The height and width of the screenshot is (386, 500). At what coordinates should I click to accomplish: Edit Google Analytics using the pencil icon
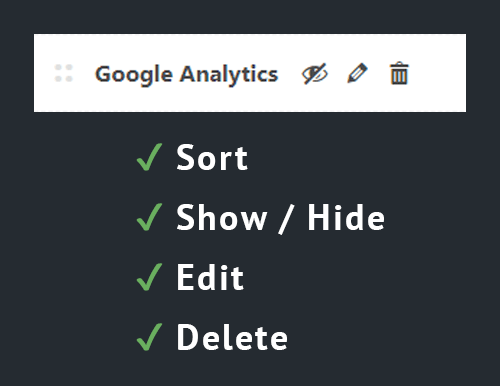[357, 73]
